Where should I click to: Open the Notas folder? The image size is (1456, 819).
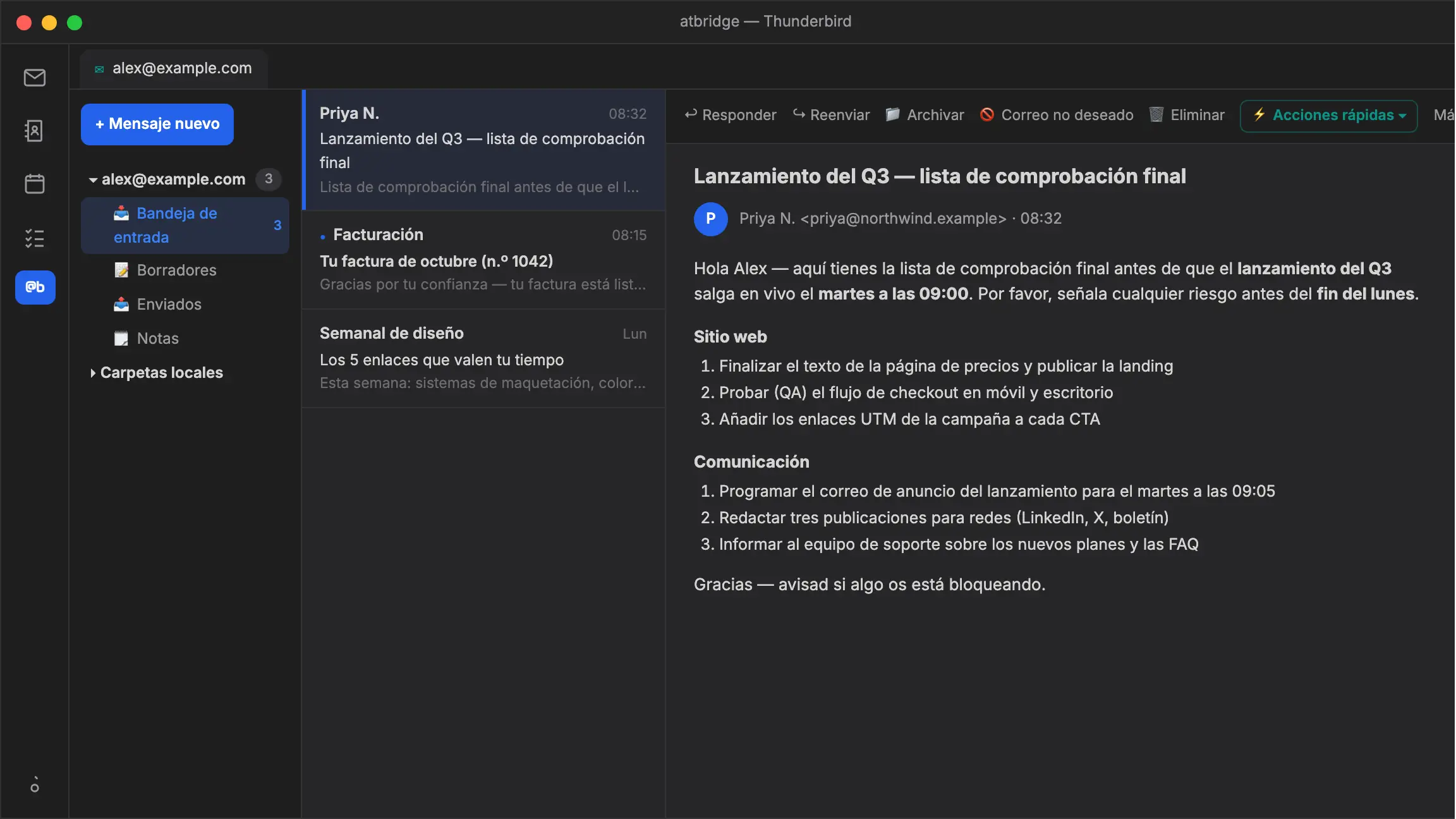coord(185,339)
